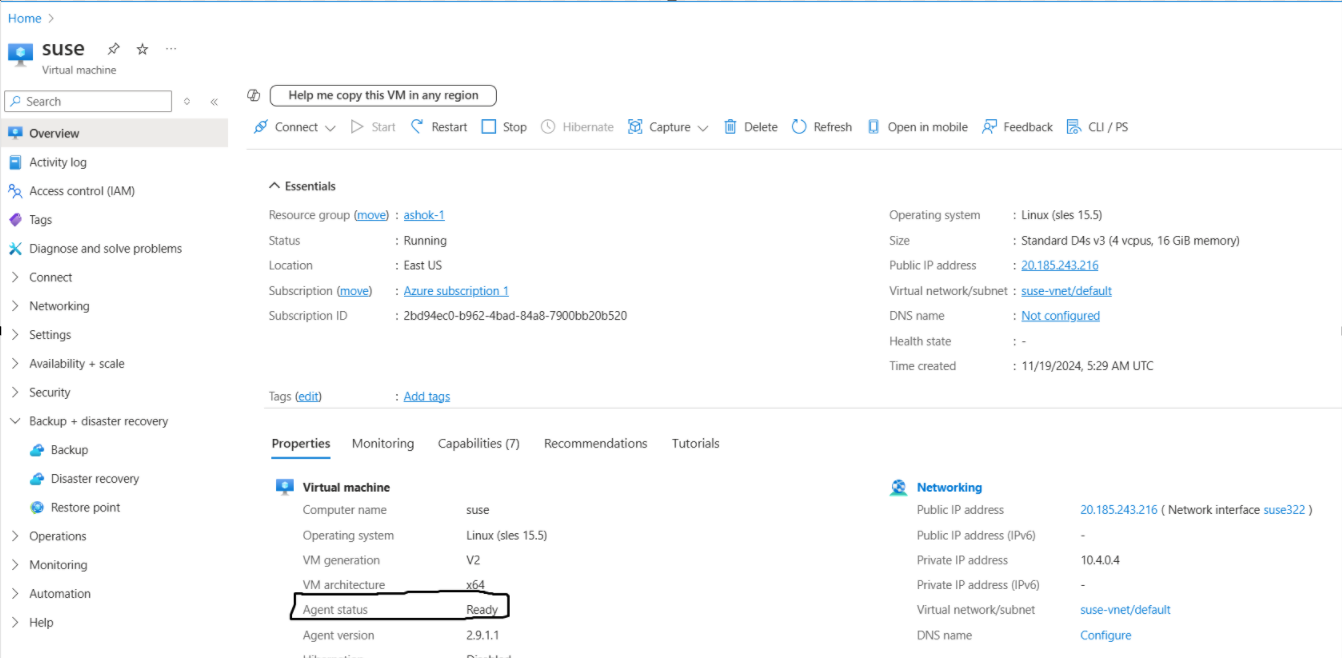Click the Disaster recovery cloud icon
Image resolution: width=1342 pixels, height=658 pixels.
(37, 479)
